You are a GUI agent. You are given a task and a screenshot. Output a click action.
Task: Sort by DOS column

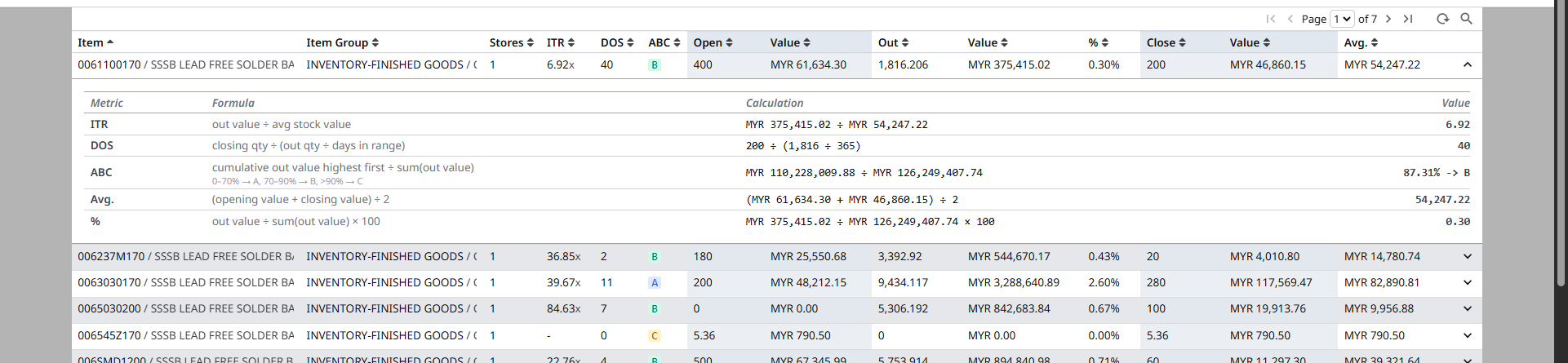click(x=617, y=42)
